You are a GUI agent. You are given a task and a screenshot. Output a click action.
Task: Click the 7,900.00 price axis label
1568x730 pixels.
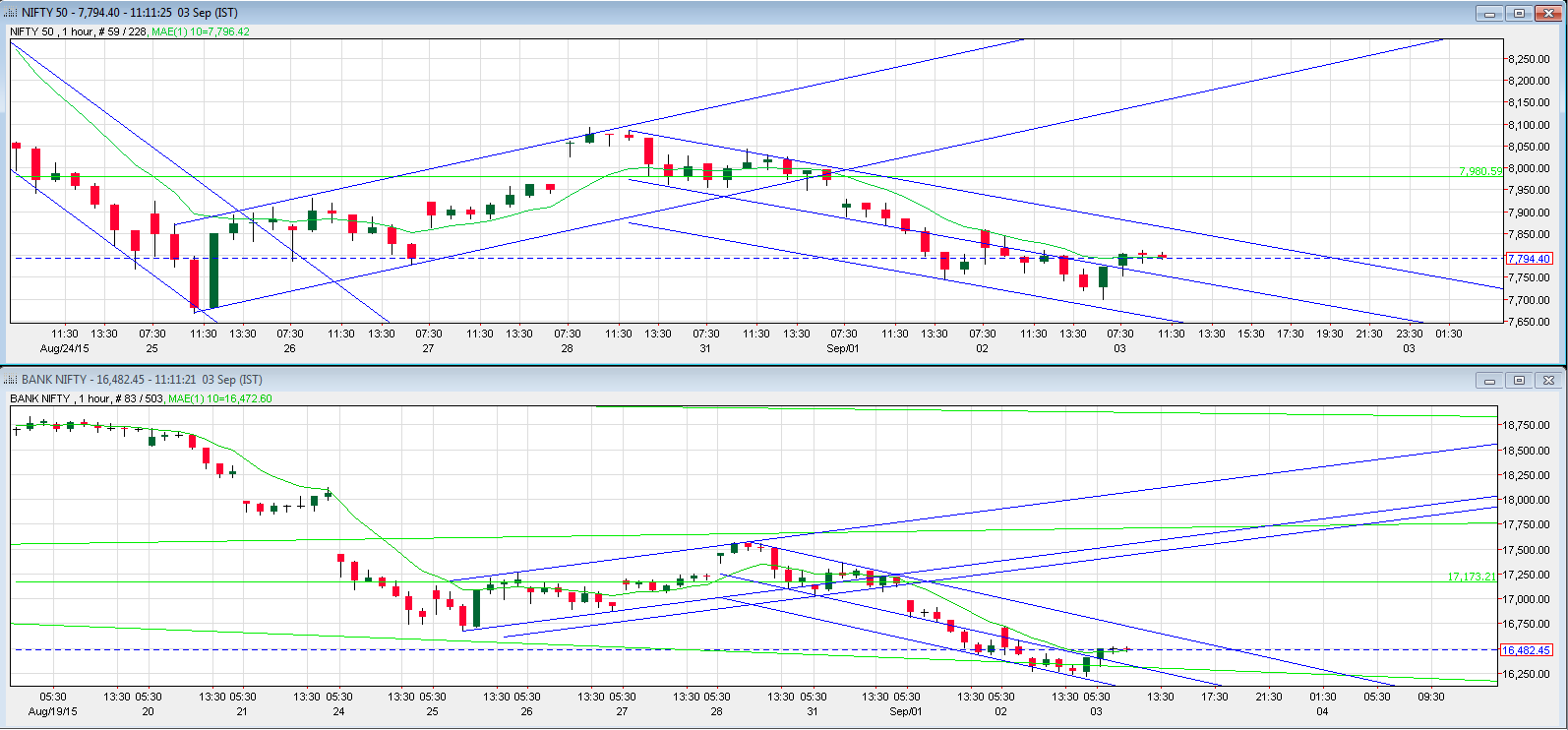(x=1529, y=213)
